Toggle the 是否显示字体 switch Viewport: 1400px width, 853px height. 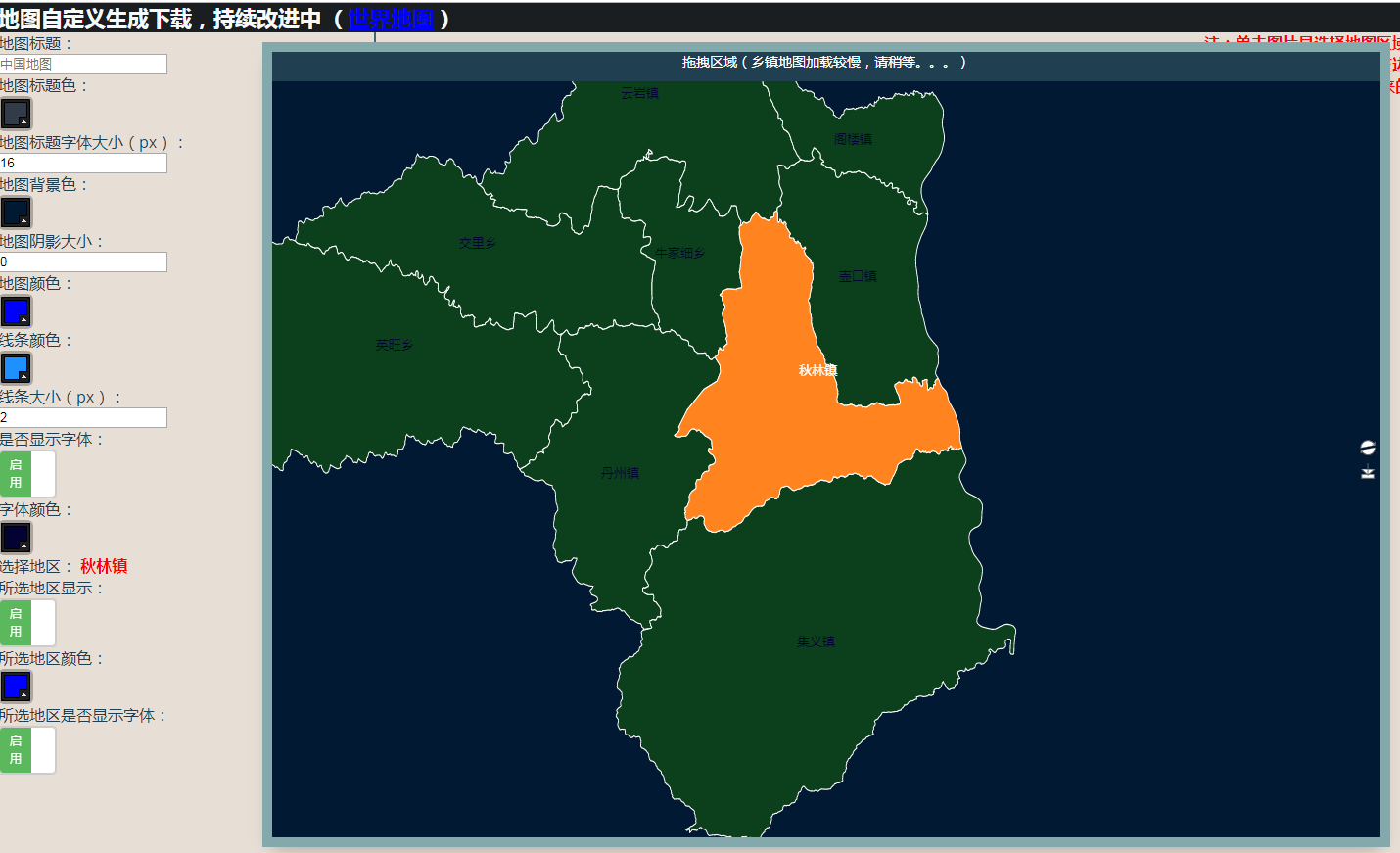tap(27, 474)
